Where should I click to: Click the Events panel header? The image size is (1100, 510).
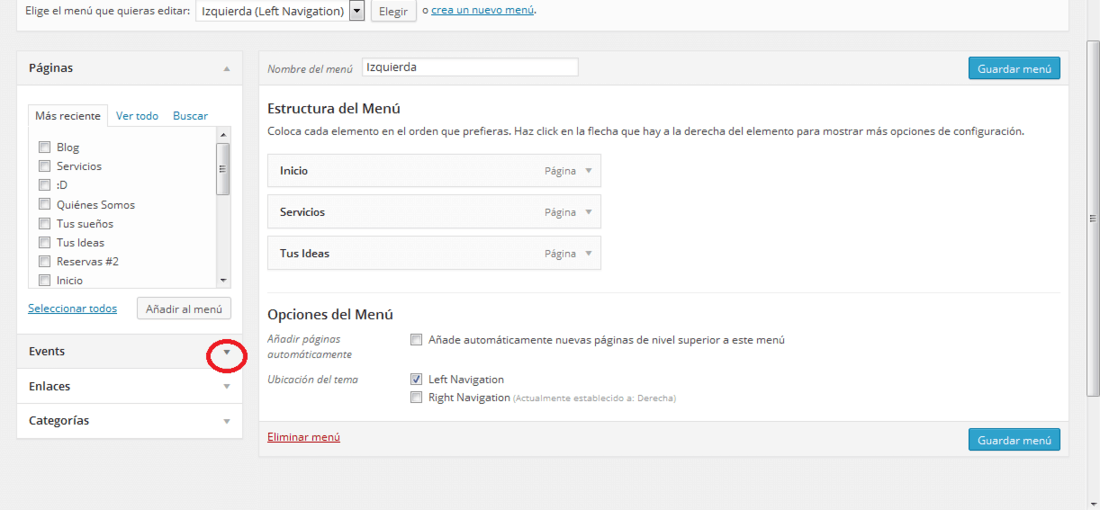[130, 351]
